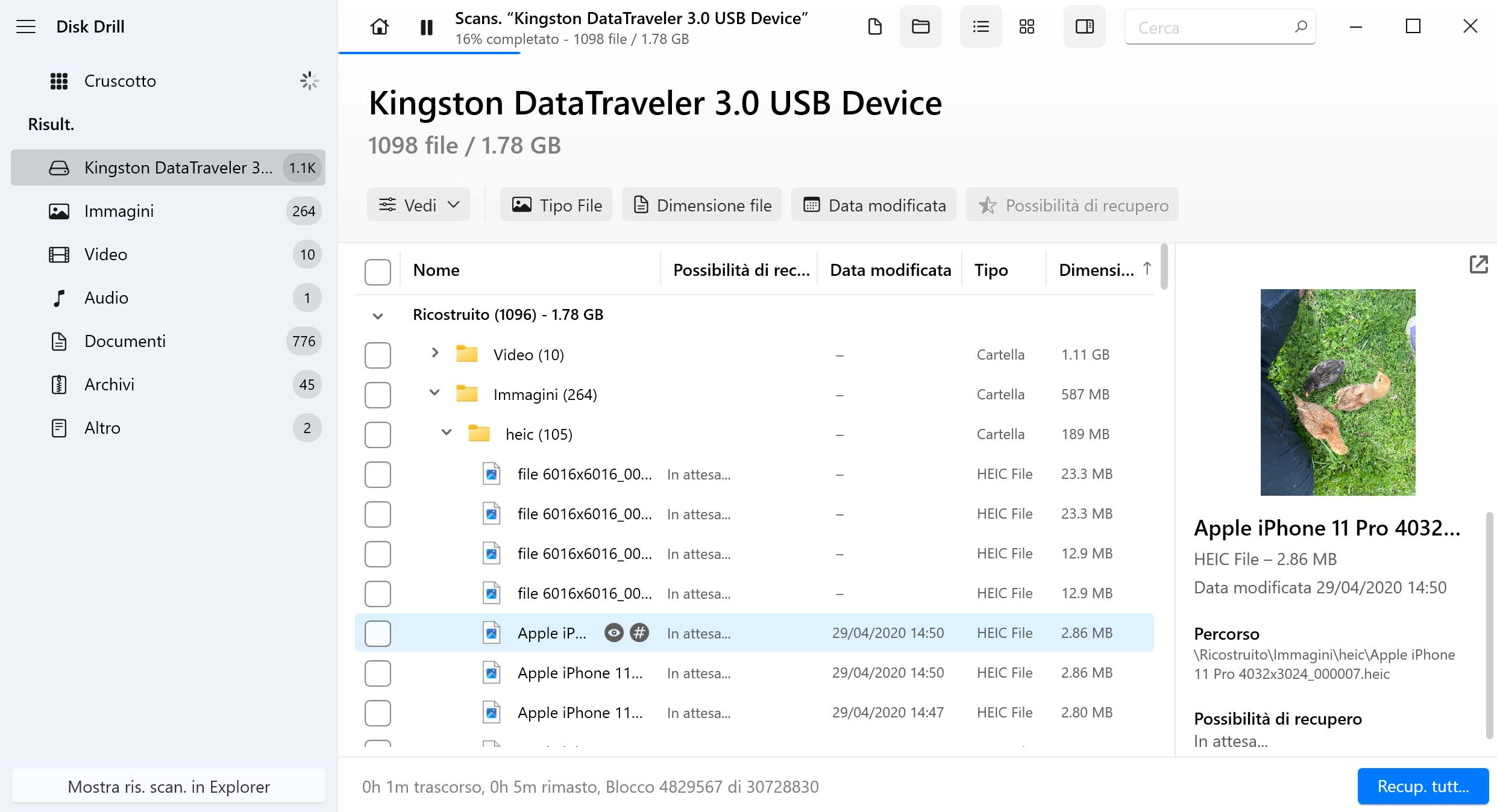Check the Apple iPhone 11 2.80 MB checkbox
Image resolution: width=1497 pixels, height=812 pixels.
[x=378, y=713]
